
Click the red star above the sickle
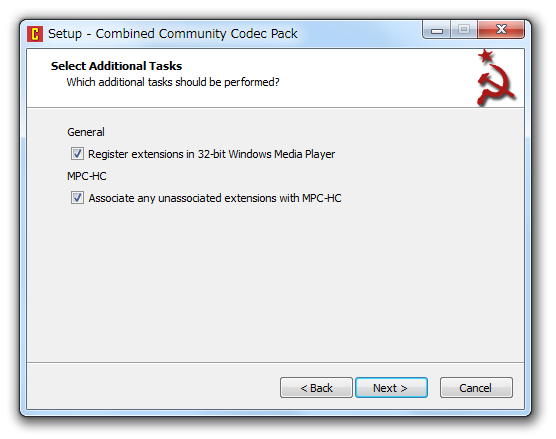pyautogui.click(x=486, y=56)
